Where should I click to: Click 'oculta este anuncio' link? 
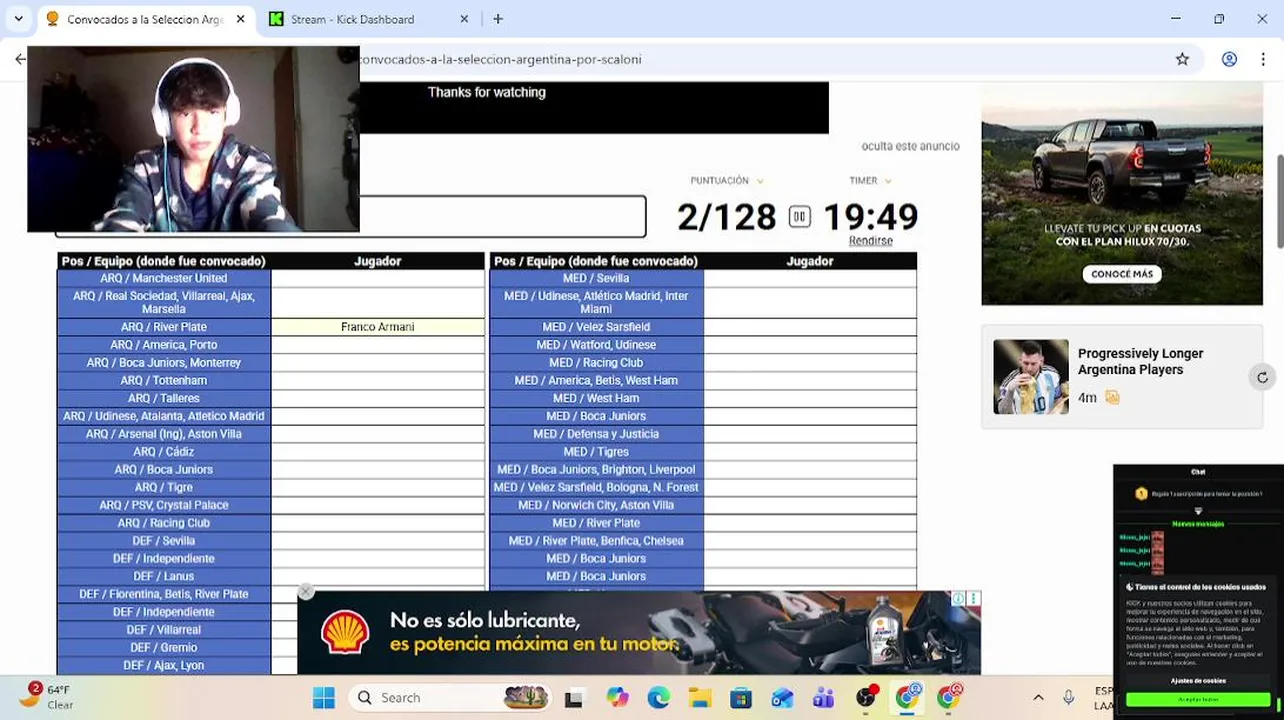coord(910,146)
